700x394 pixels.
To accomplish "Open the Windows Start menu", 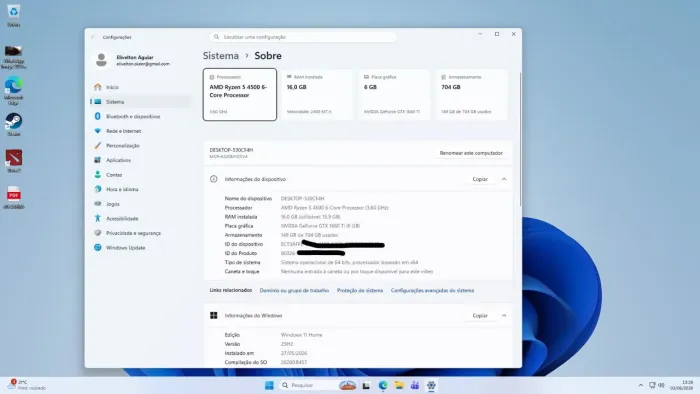I will pyautogui.click(x=269, y=386).
